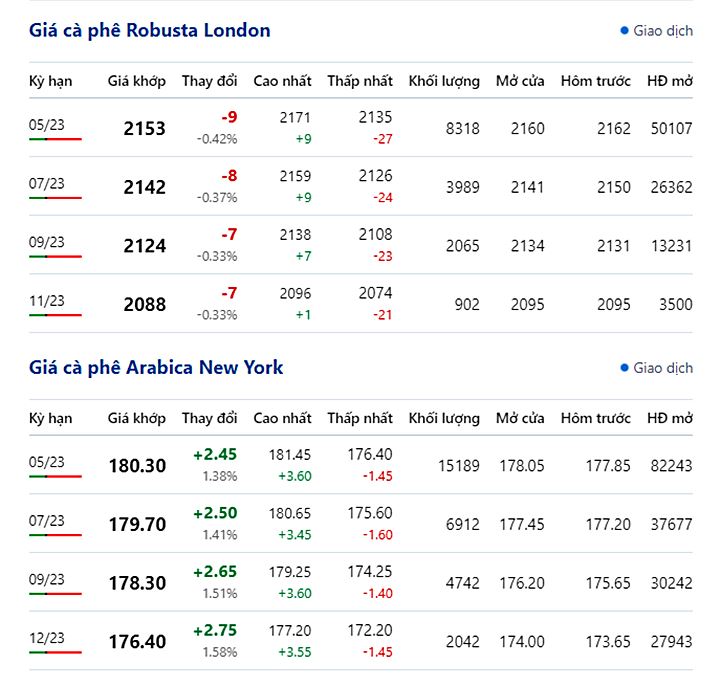
Task: Click the 50107 open interest value
Action: 669,129
